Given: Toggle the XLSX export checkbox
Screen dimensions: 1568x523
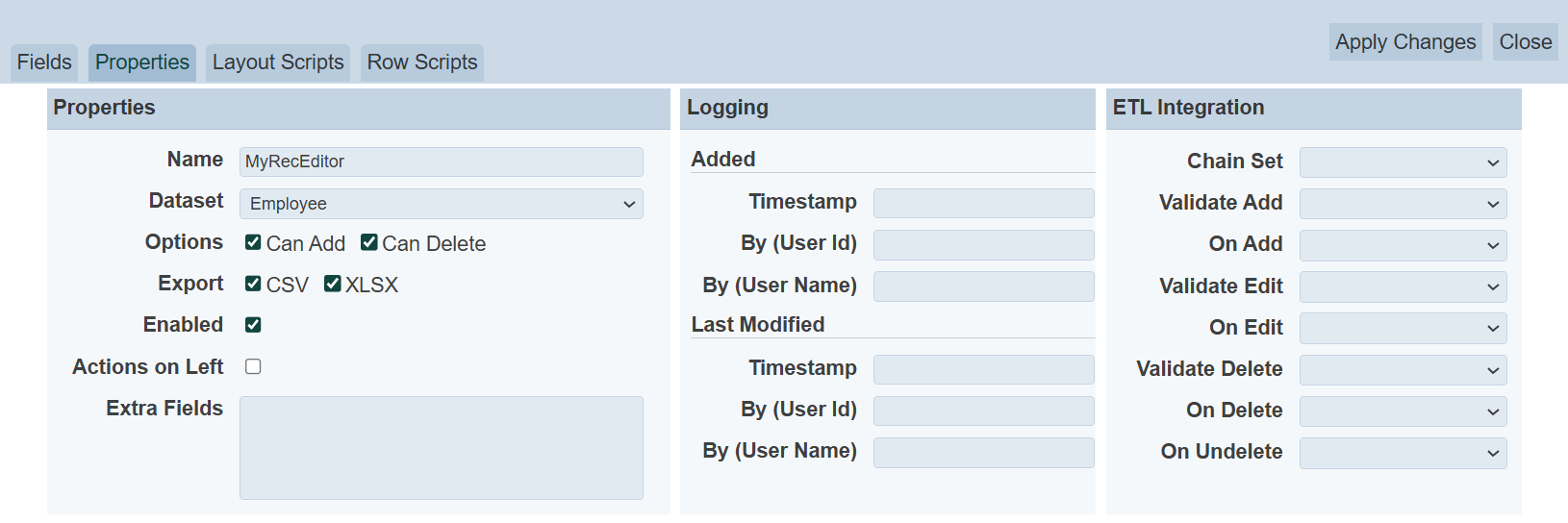Looking at the screenshot, I should click(332, 284).
